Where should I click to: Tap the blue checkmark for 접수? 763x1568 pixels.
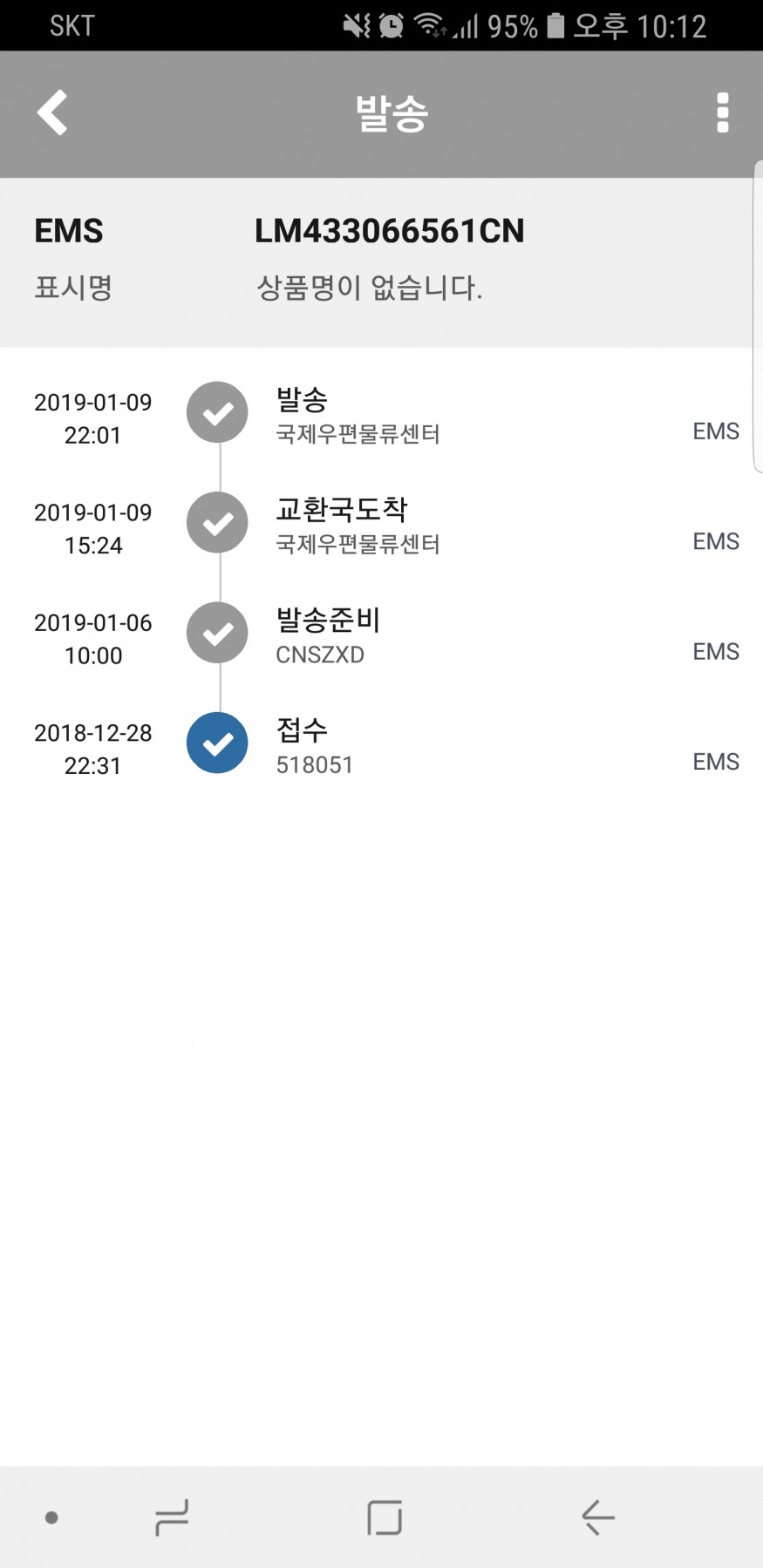click(218, 743)
